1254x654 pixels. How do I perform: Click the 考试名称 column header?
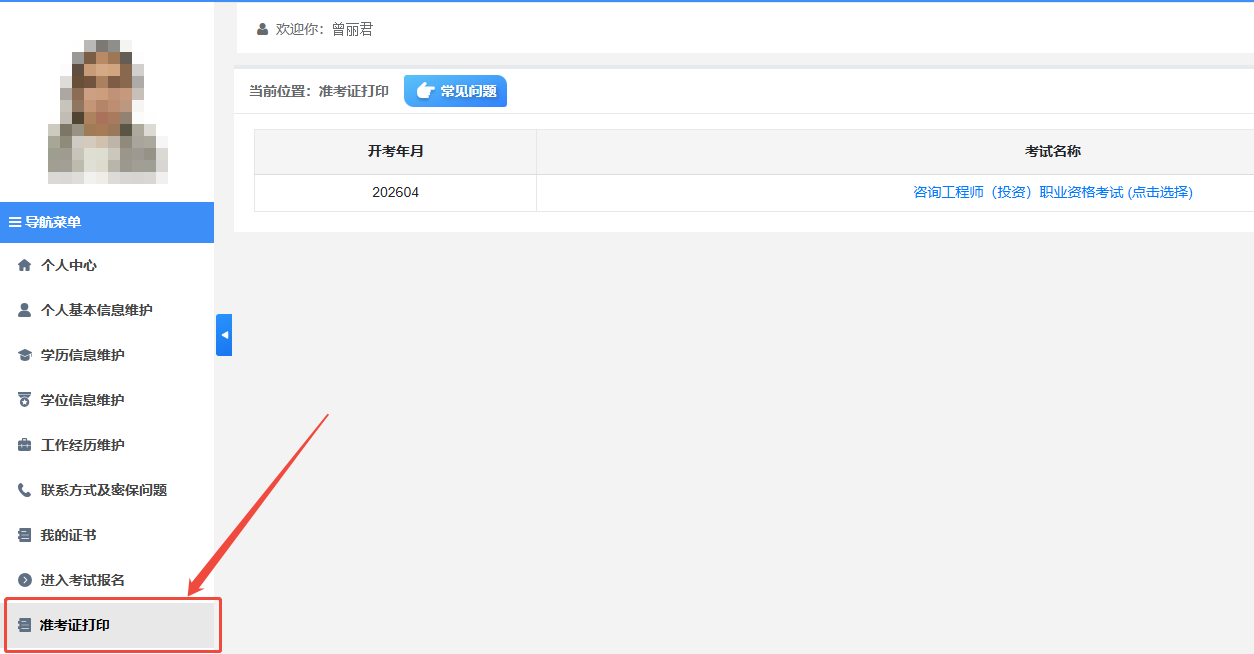pos(1052,152)
